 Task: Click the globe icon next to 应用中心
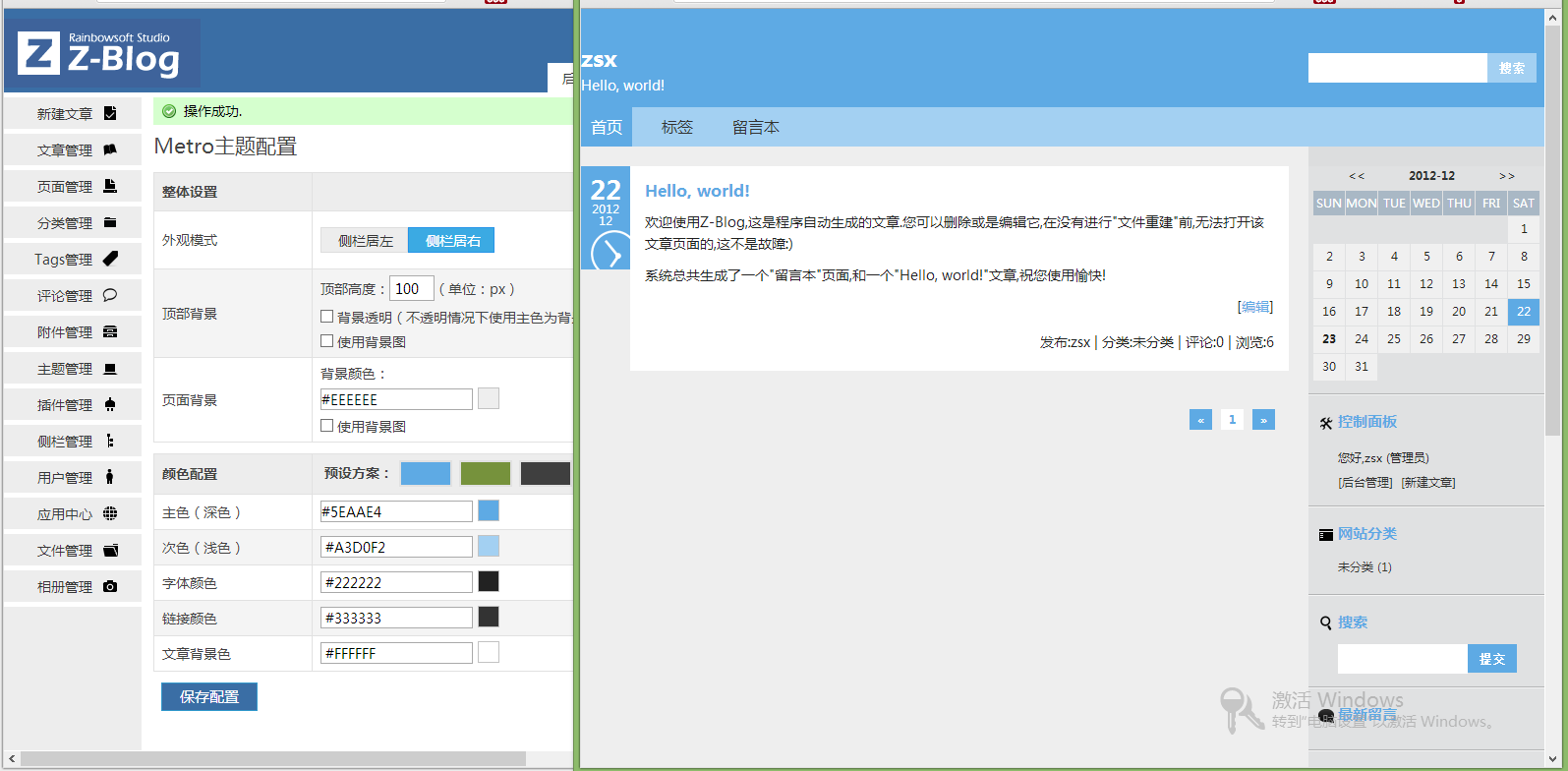(110, 513)
